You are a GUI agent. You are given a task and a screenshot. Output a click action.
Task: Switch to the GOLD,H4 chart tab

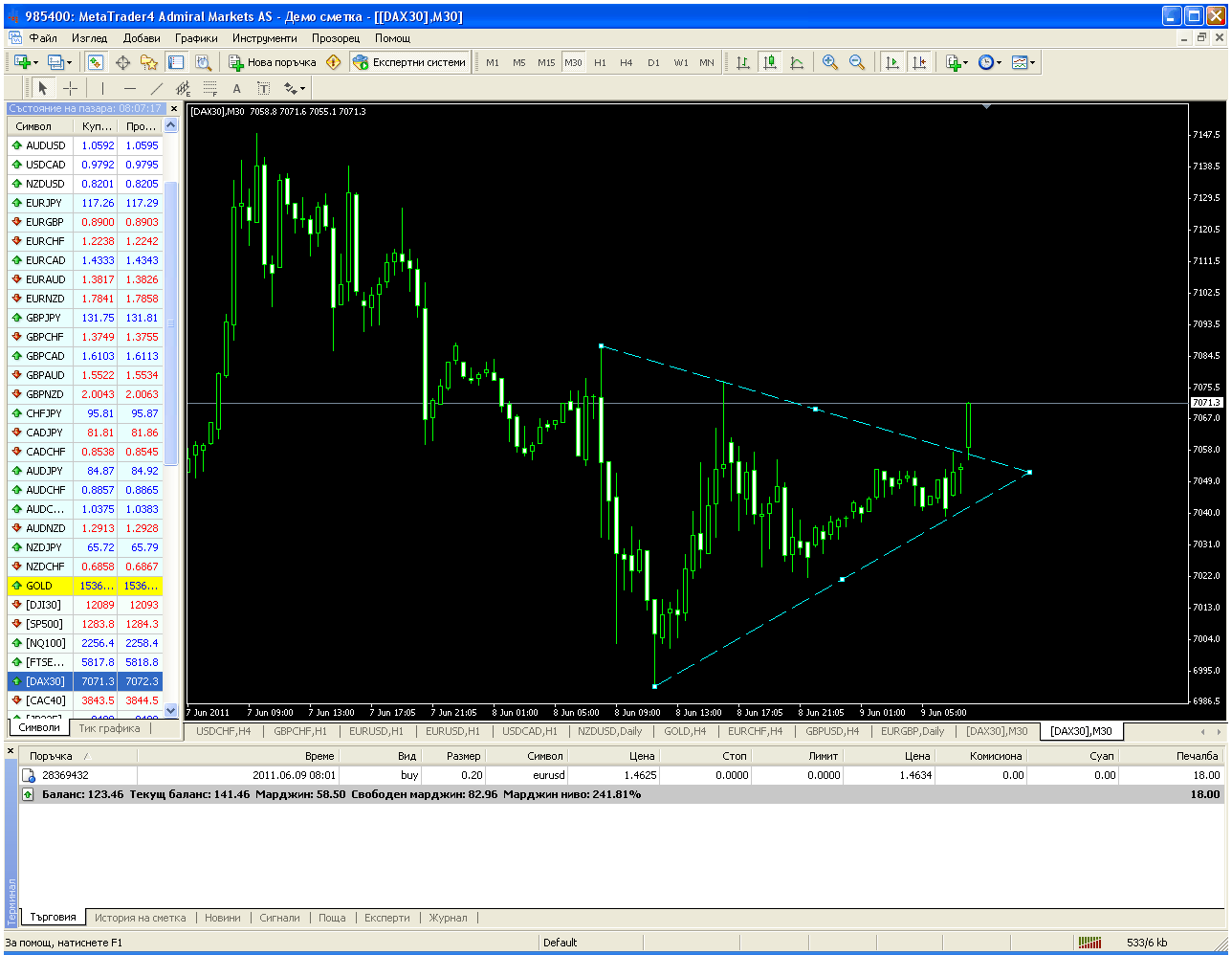pos(685,731)
